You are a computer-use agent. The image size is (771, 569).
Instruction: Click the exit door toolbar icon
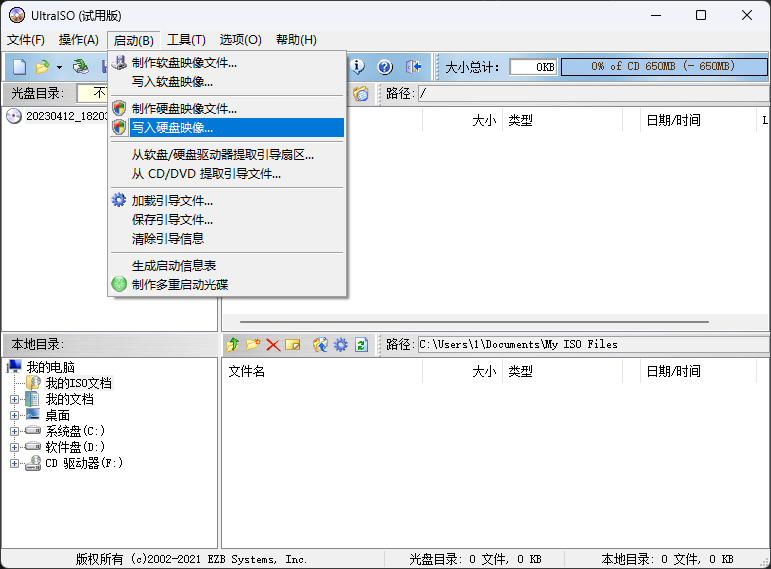[x=413, y=66]
